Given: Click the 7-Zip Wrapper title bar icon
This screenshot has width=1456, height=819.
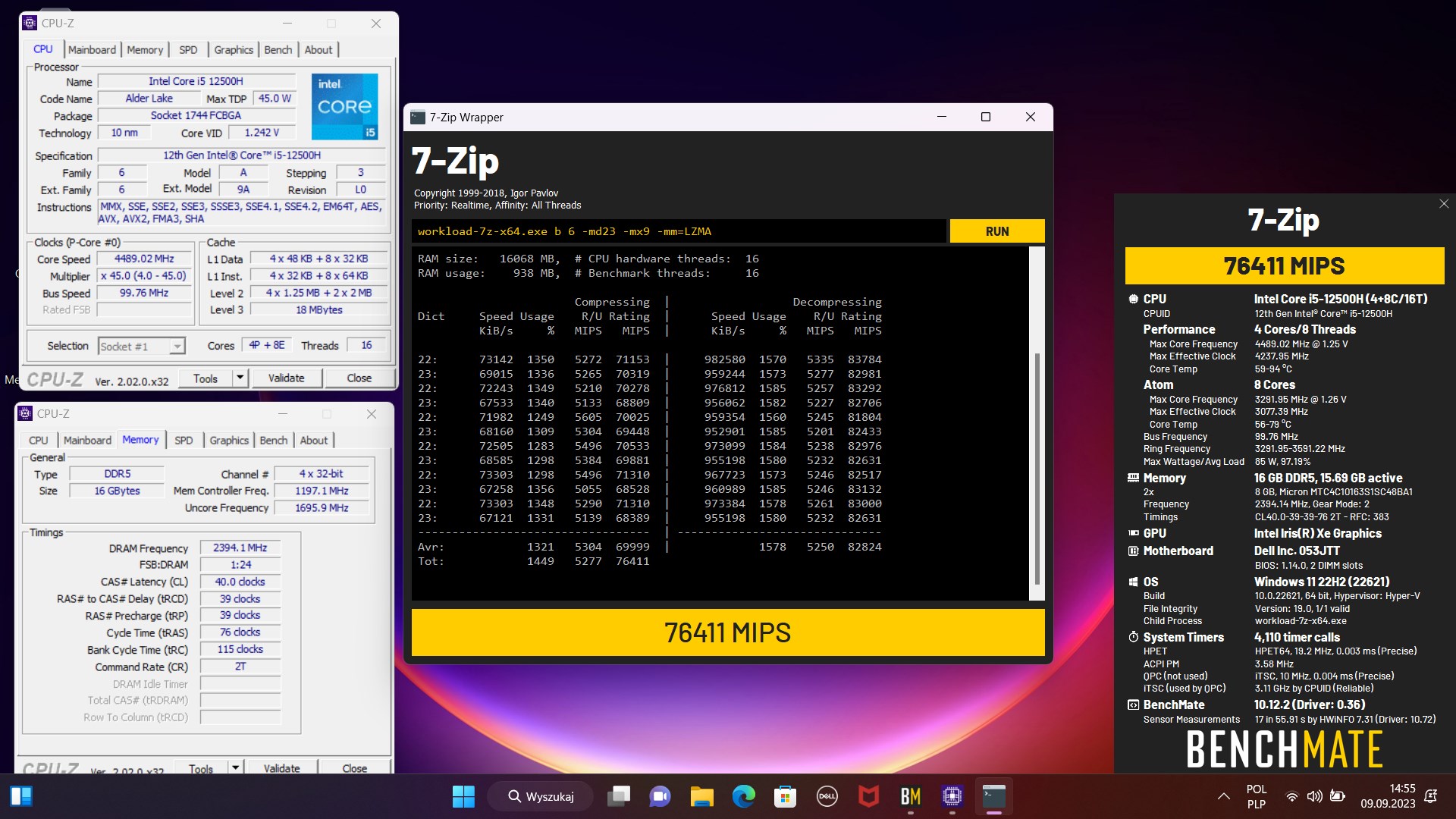Looking at the screenshot, I should (x=418, y=118).
